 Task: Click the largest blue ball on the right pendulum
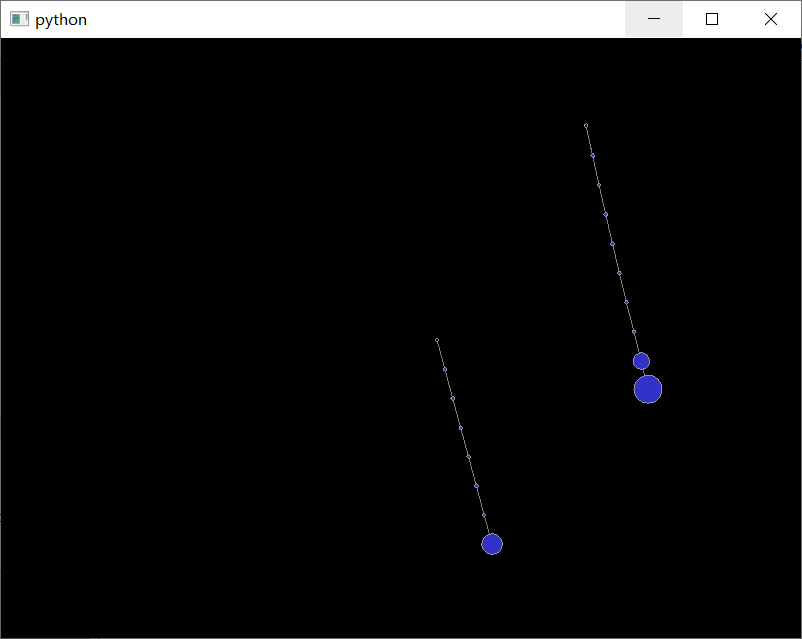tap(647, 389)
